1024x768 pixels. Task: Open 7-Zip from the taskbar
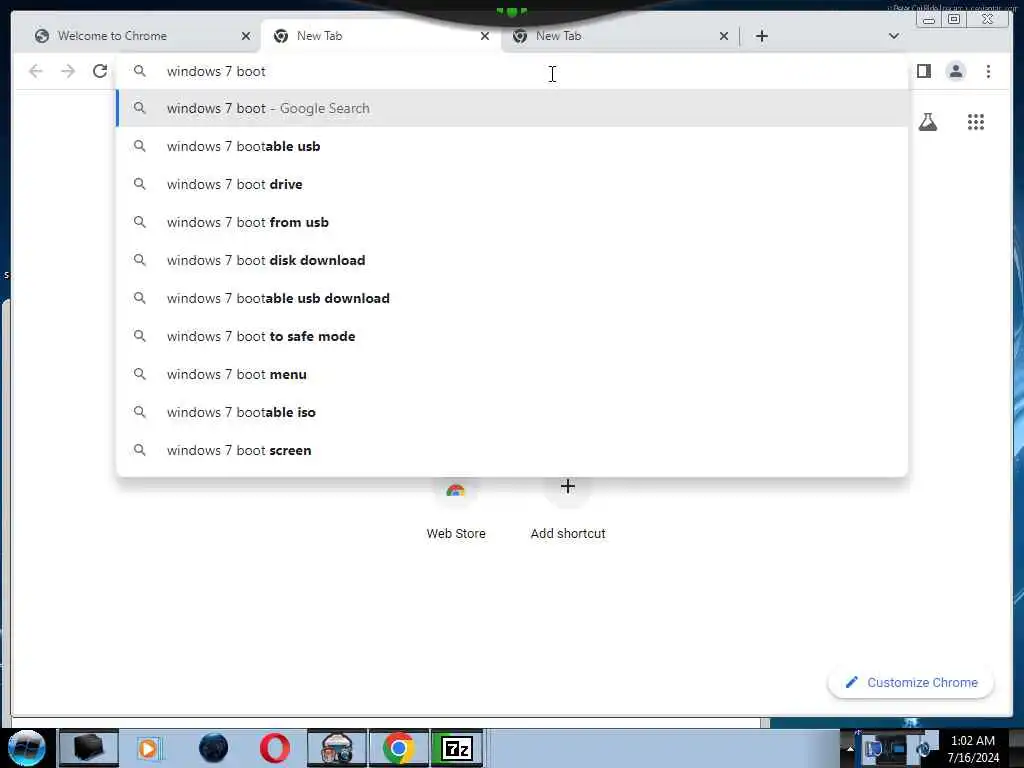(x=457, y=748)
